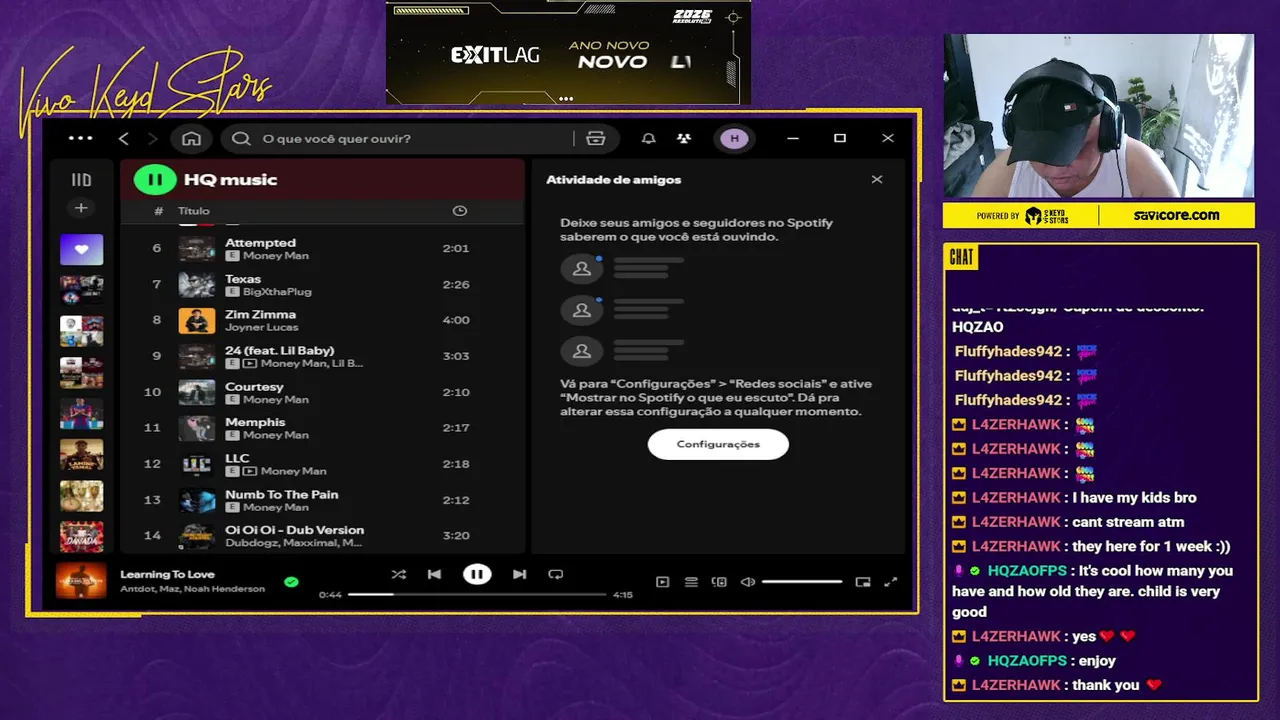The width and height of the screenshot is (1280, 720).
Task: Click 'Fluffyhades942' top chat username
Action: coord(1008,351)
